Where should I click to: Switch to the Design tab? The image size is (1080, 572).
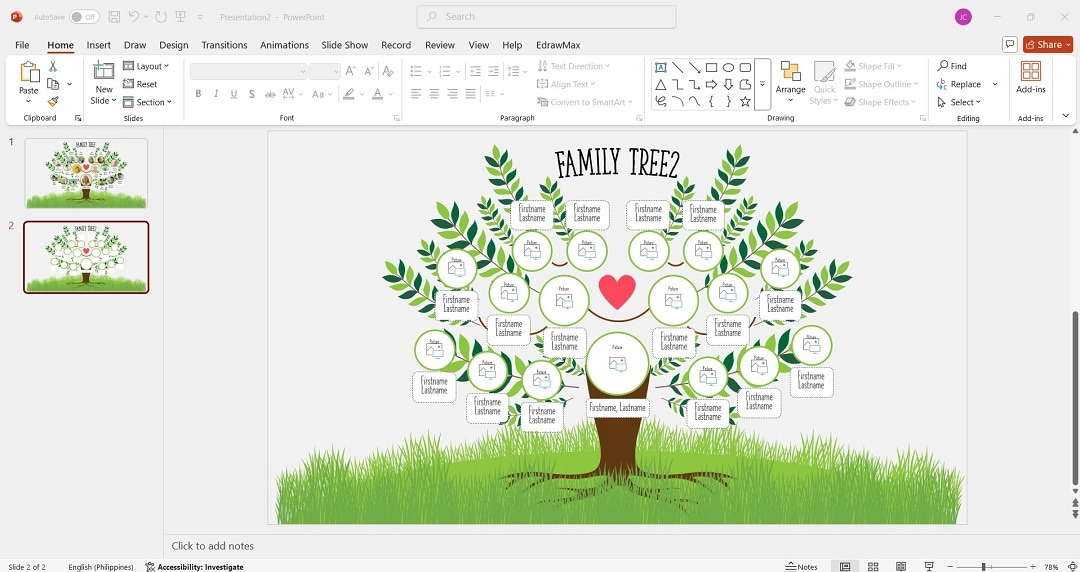(174, 45)
